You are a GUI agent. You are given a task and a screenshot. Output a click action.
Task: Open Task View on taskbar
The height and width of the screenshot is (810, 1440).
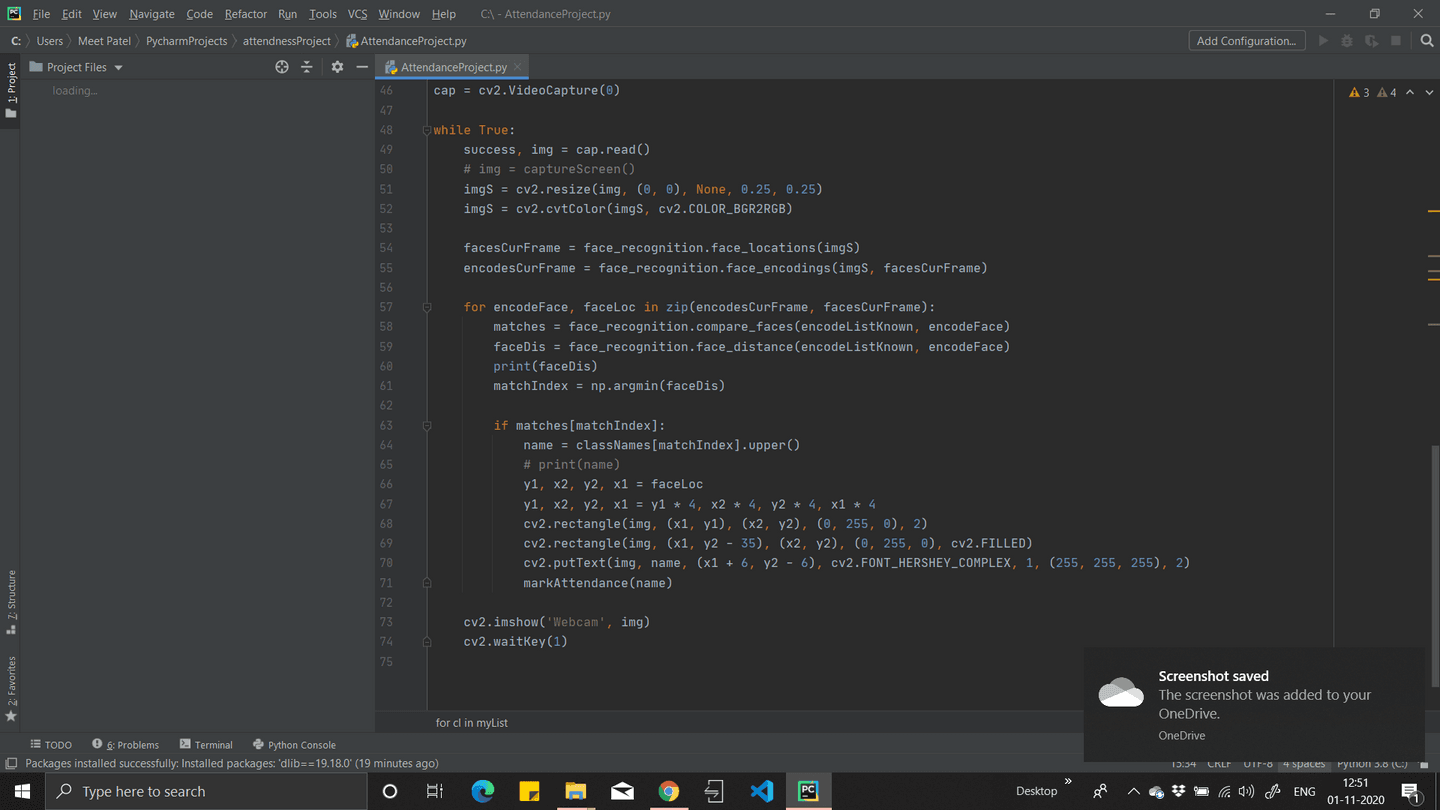(x=435, y=791)
